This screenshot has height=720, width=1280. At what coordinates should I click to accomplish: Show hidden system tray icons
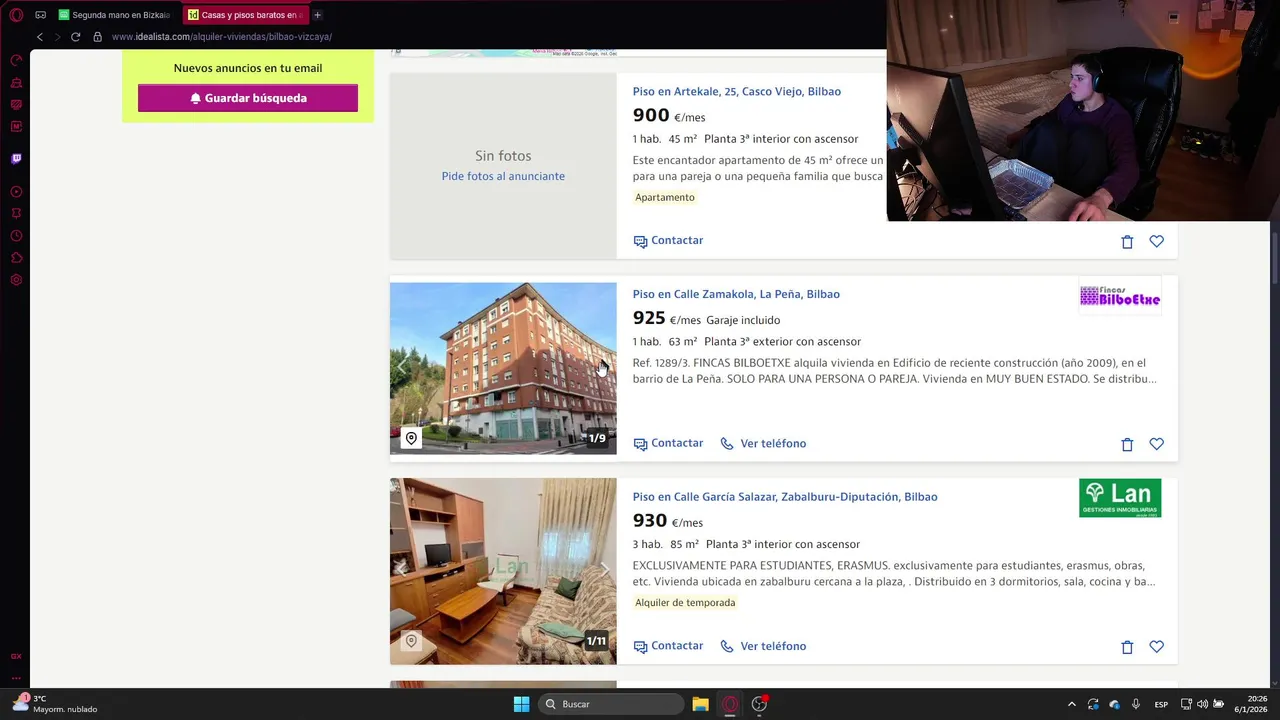[x=1072, y=704]
